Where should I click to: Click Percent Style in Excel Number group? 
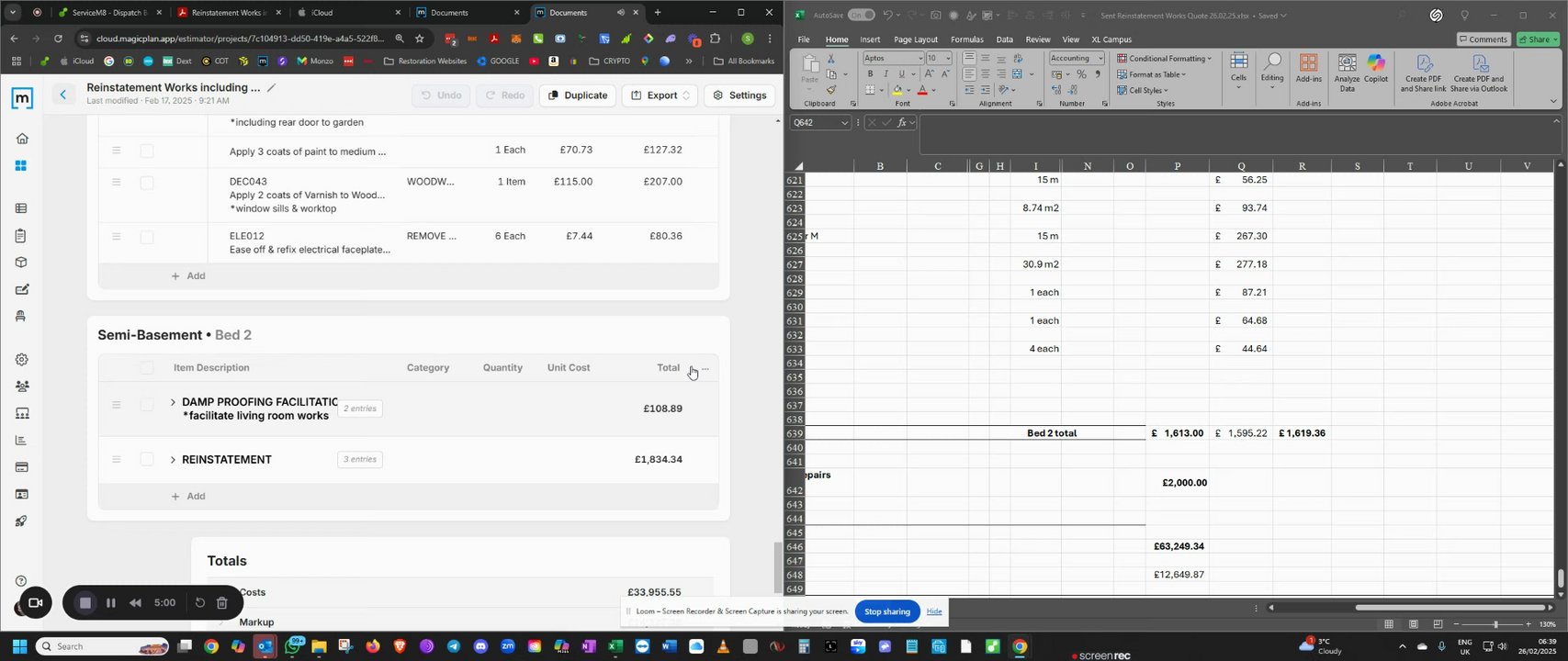[x=1081, y=74]
